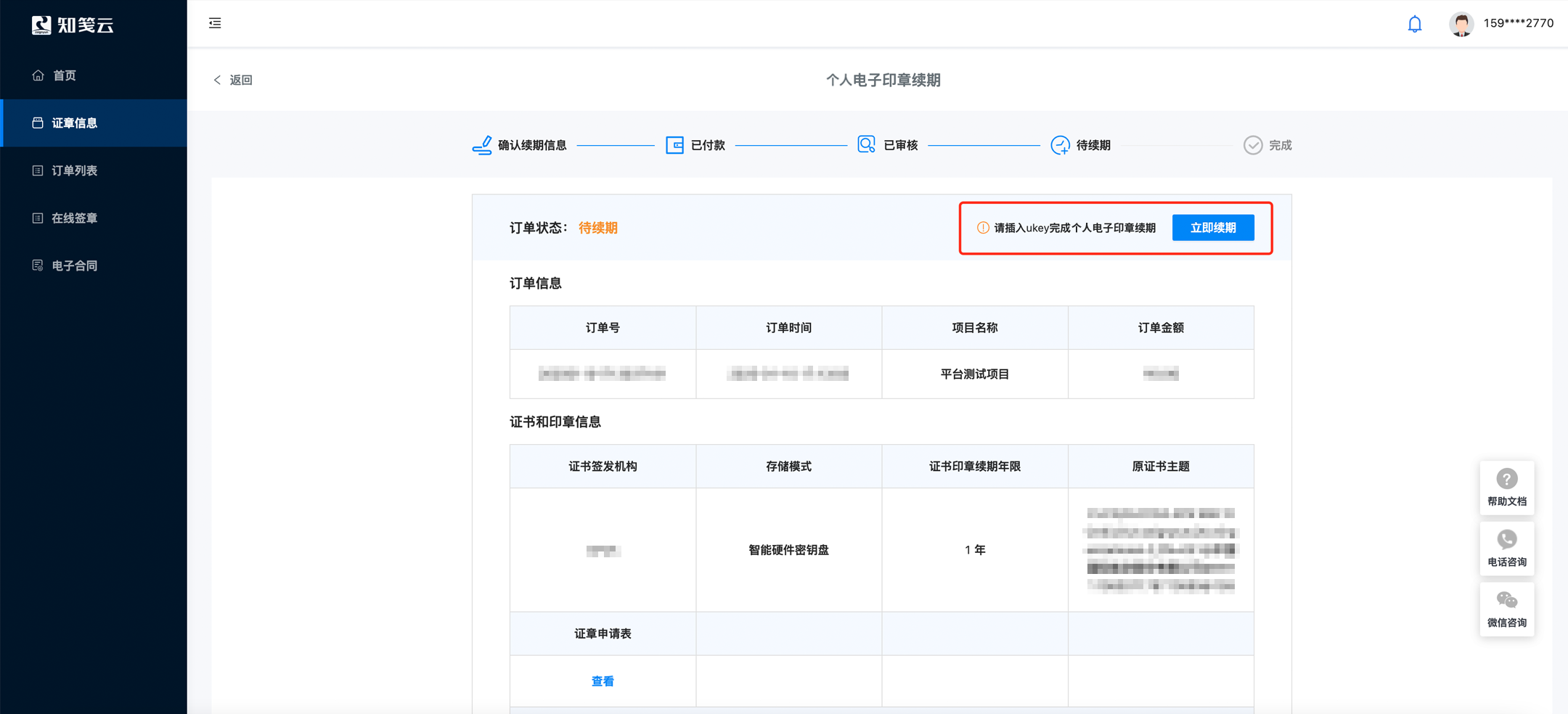
Task: Click the 证书和印章信息 section heading
Action: point(555,422)
